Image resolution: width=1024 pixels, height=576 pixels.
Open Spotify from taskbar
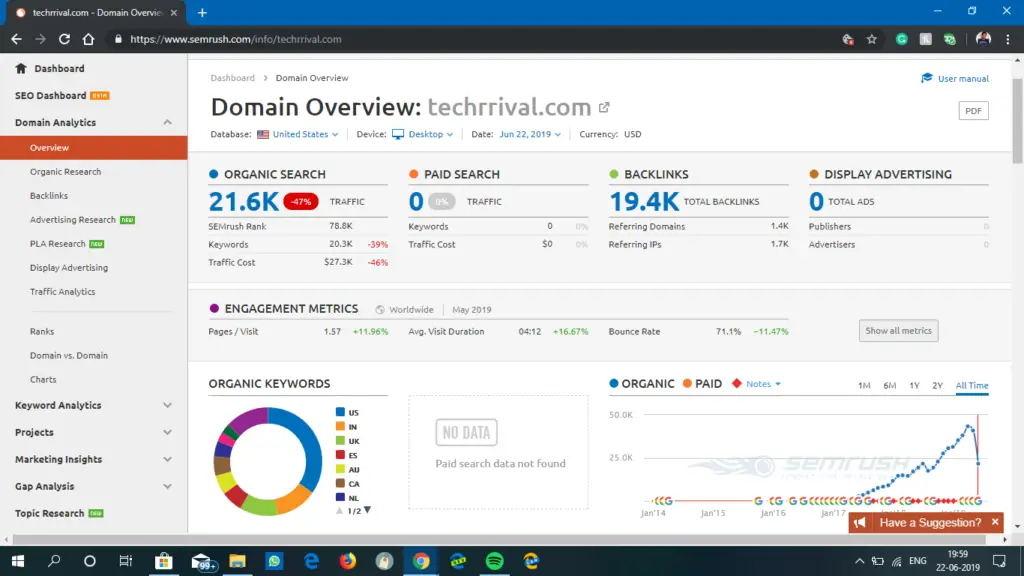pos(495,561)
